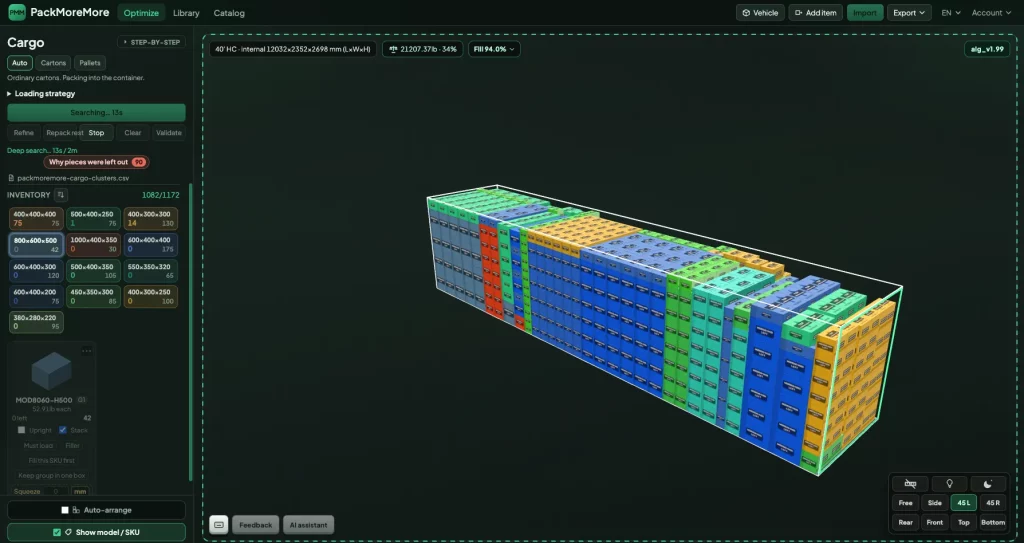
Task: Expand the Loading strategy section
Action: pyautogui.click(x=41, y=93)
